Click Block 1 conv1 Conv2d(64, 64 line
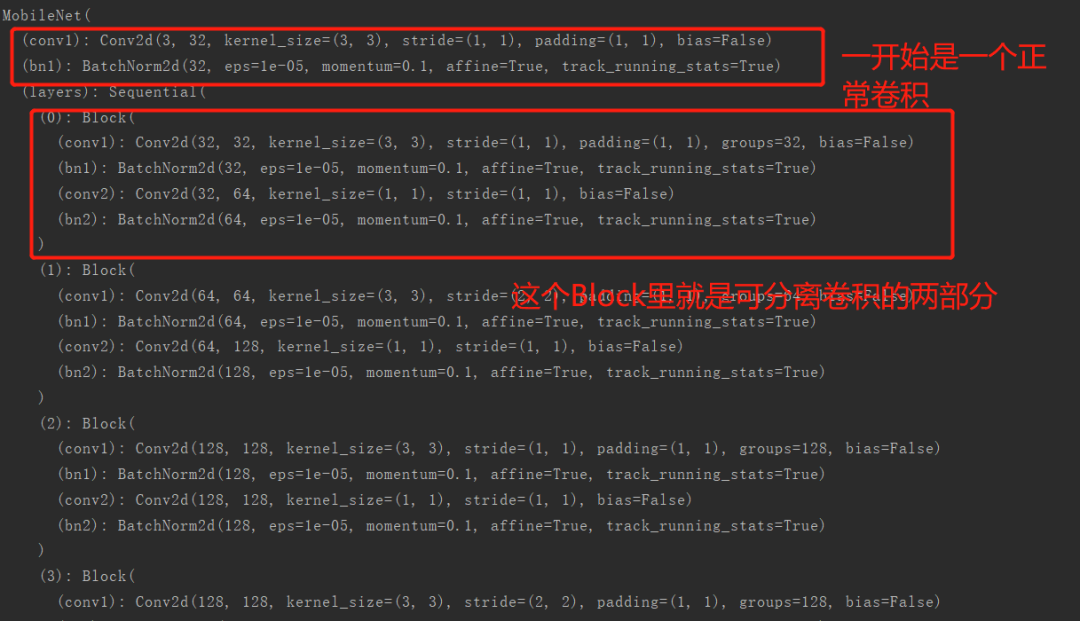This screenshot has width=1080, height=621. (x=486, y=296)
